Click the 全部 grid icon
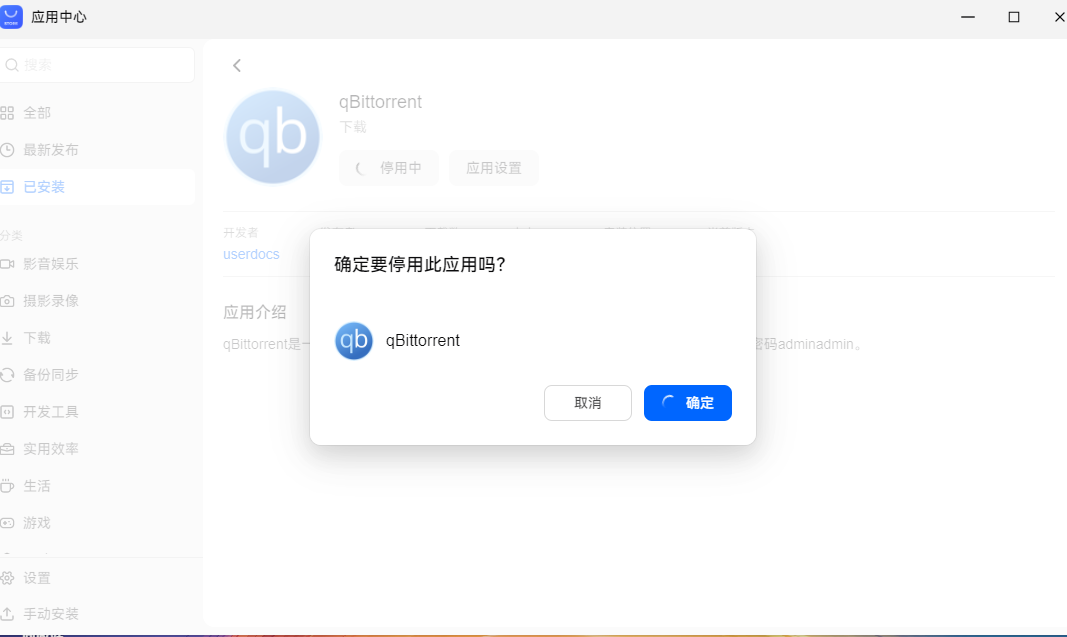Image resolution: width=1067 pixels, height=637 pixels. click(7, 113)
